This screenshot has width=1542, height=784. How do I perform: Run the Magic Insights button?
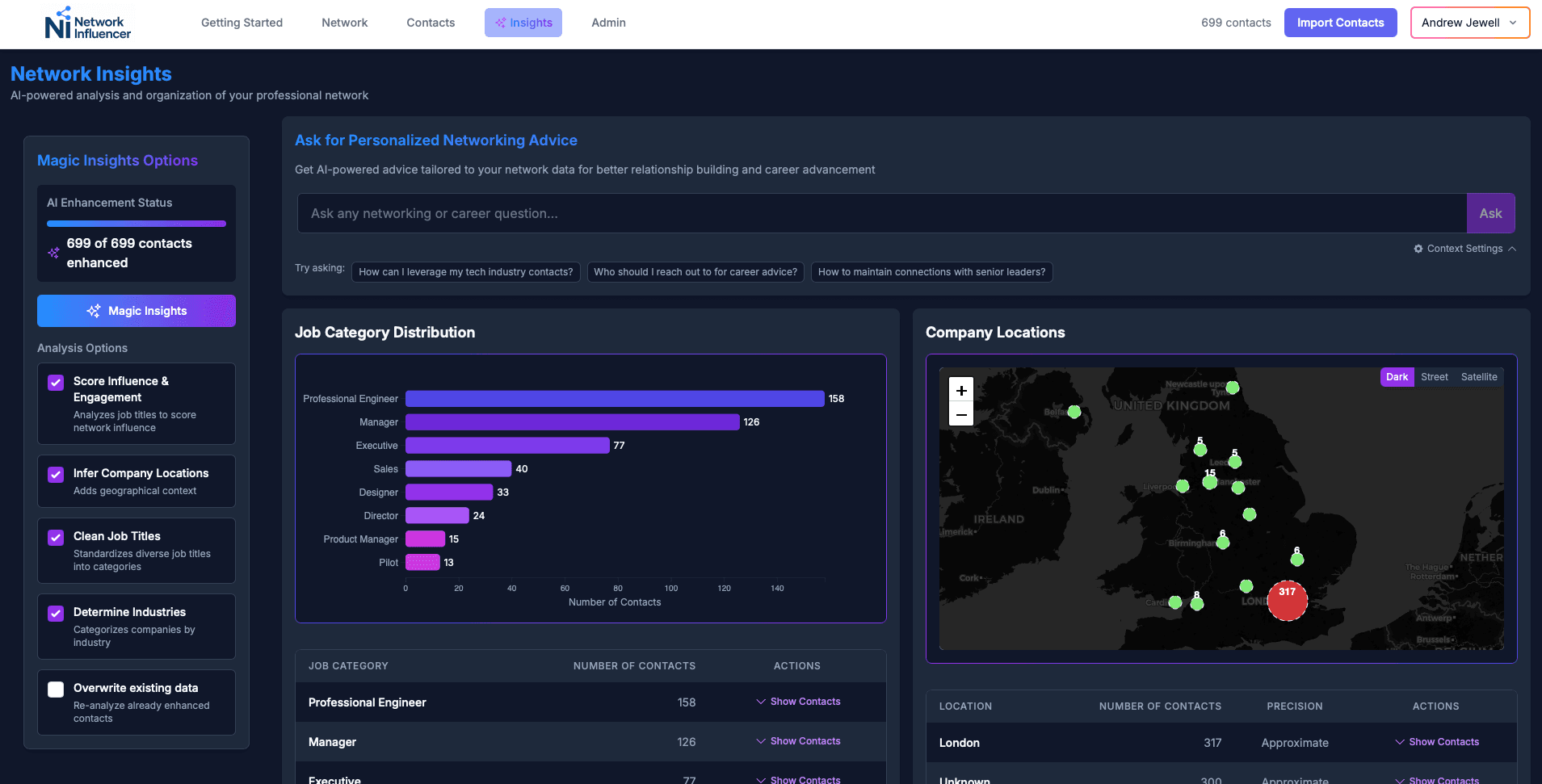[137, 311]
